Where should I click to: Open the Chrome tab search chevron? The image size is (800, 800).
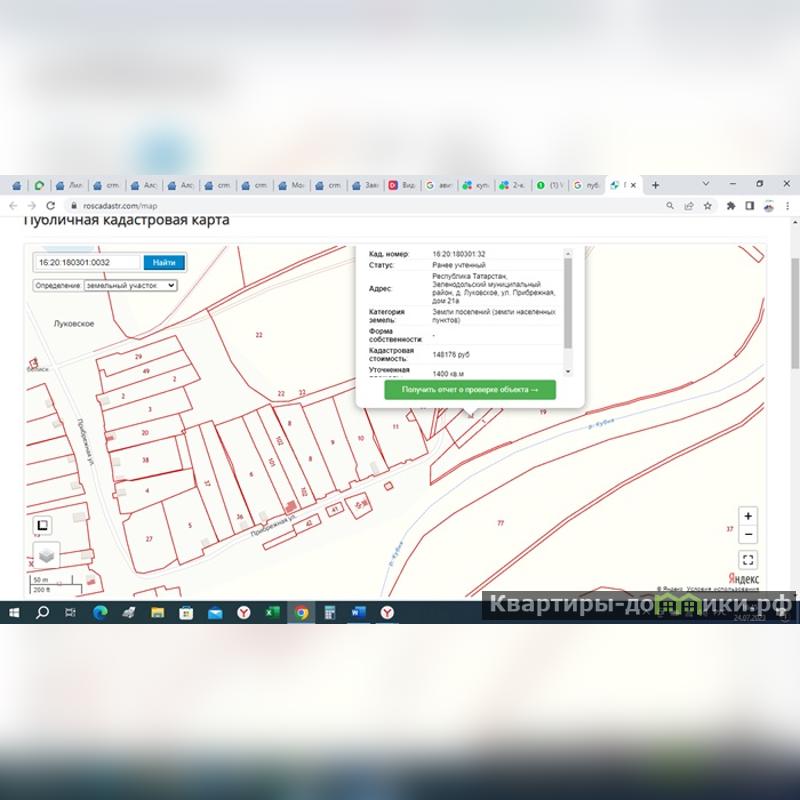point(706,184)
